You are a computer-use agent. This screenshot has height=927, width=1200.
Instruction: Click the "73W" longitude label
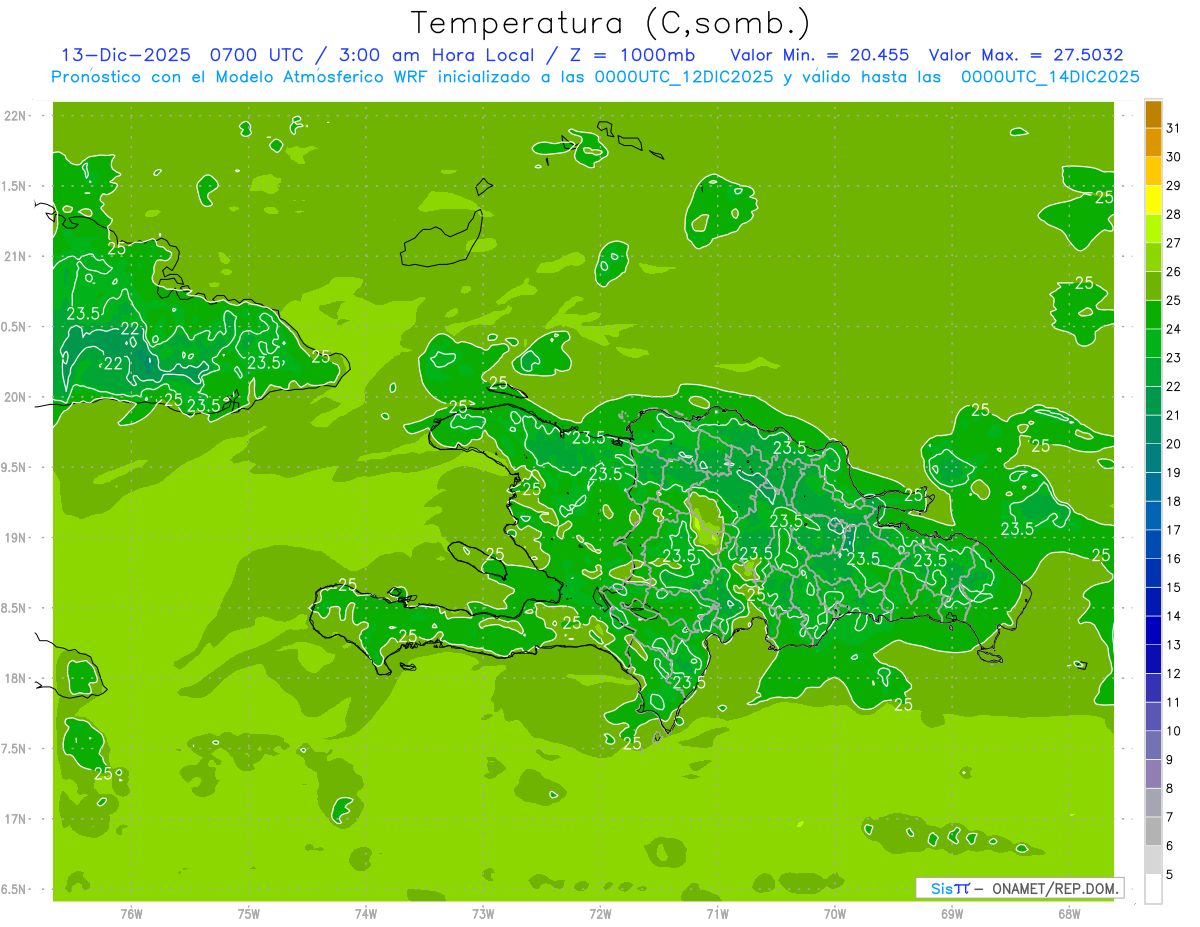(x=483, y=914)
